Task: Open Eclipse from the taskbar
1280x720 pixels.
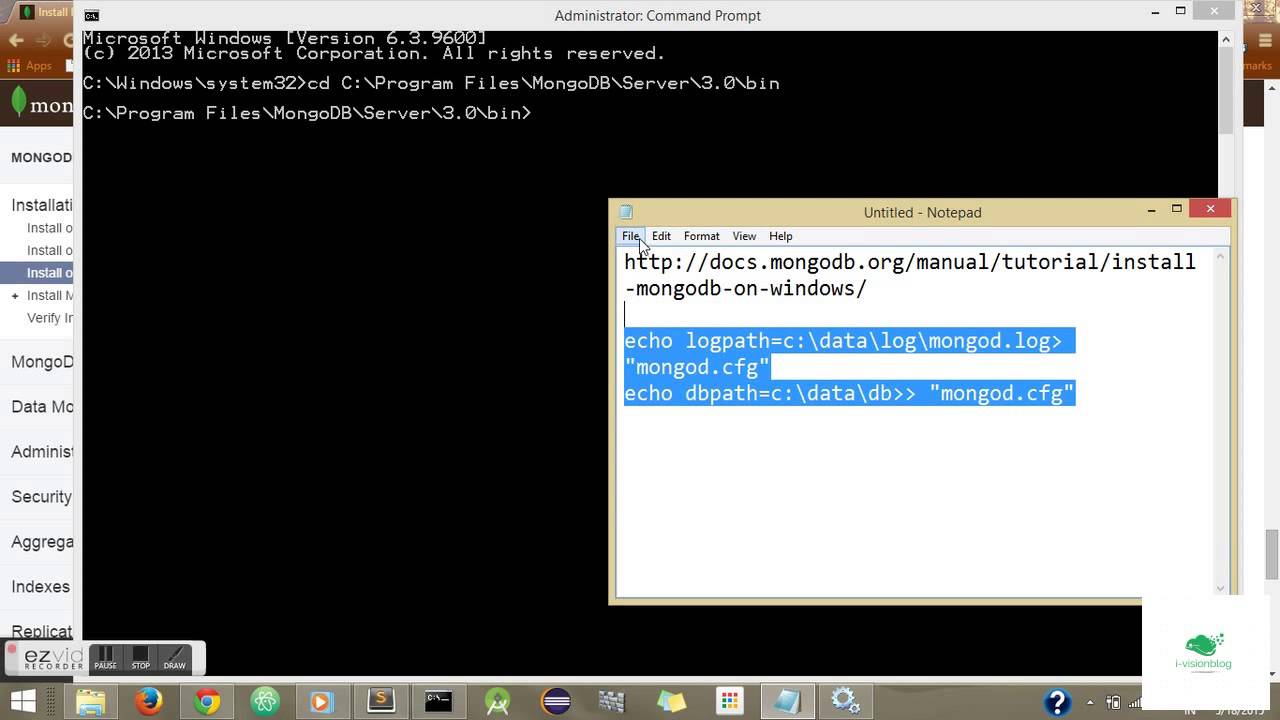Action: tap(555, 701)
